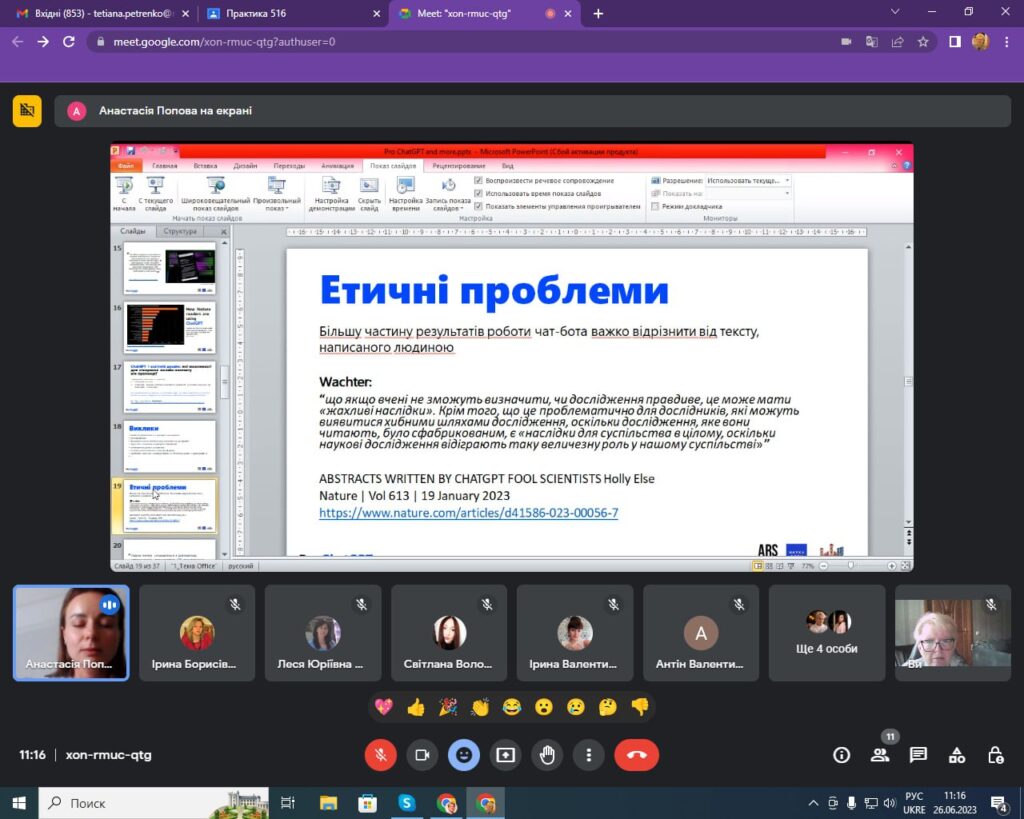Send the thumbs up emoji reaction
The height and width of the screenshot is (819, 1024).
(x=416, y=707)
